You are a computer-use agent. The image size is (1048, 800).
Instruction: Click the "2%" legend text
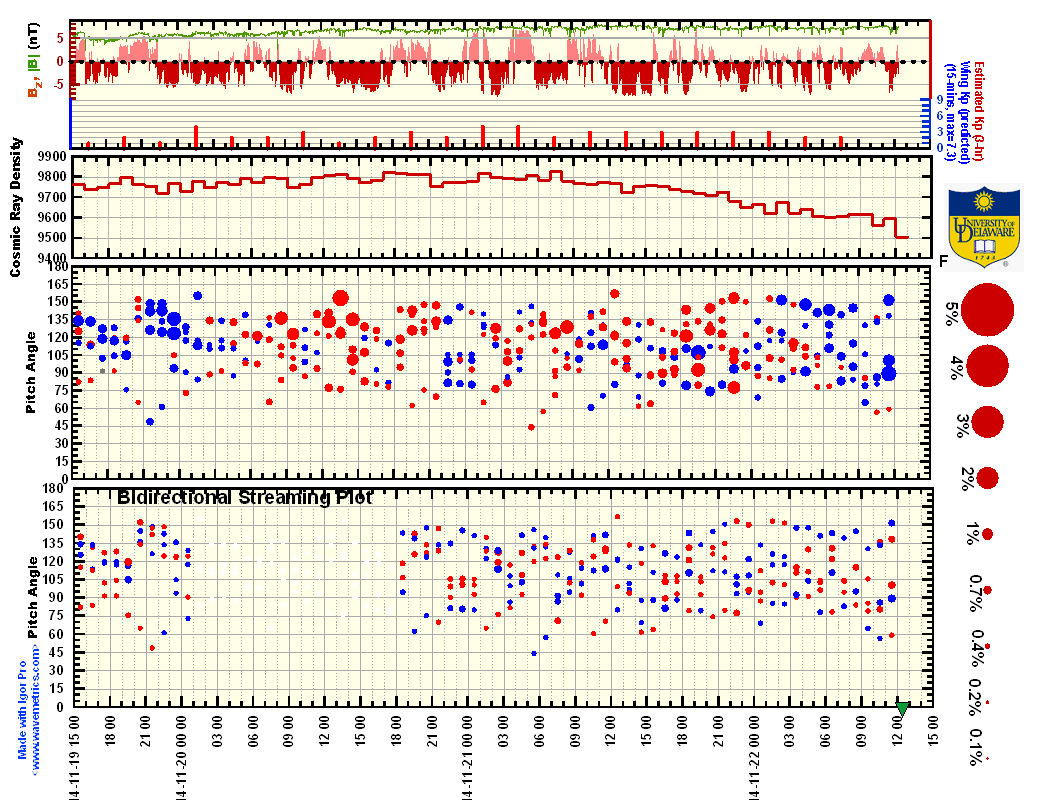tap(967, 479)
